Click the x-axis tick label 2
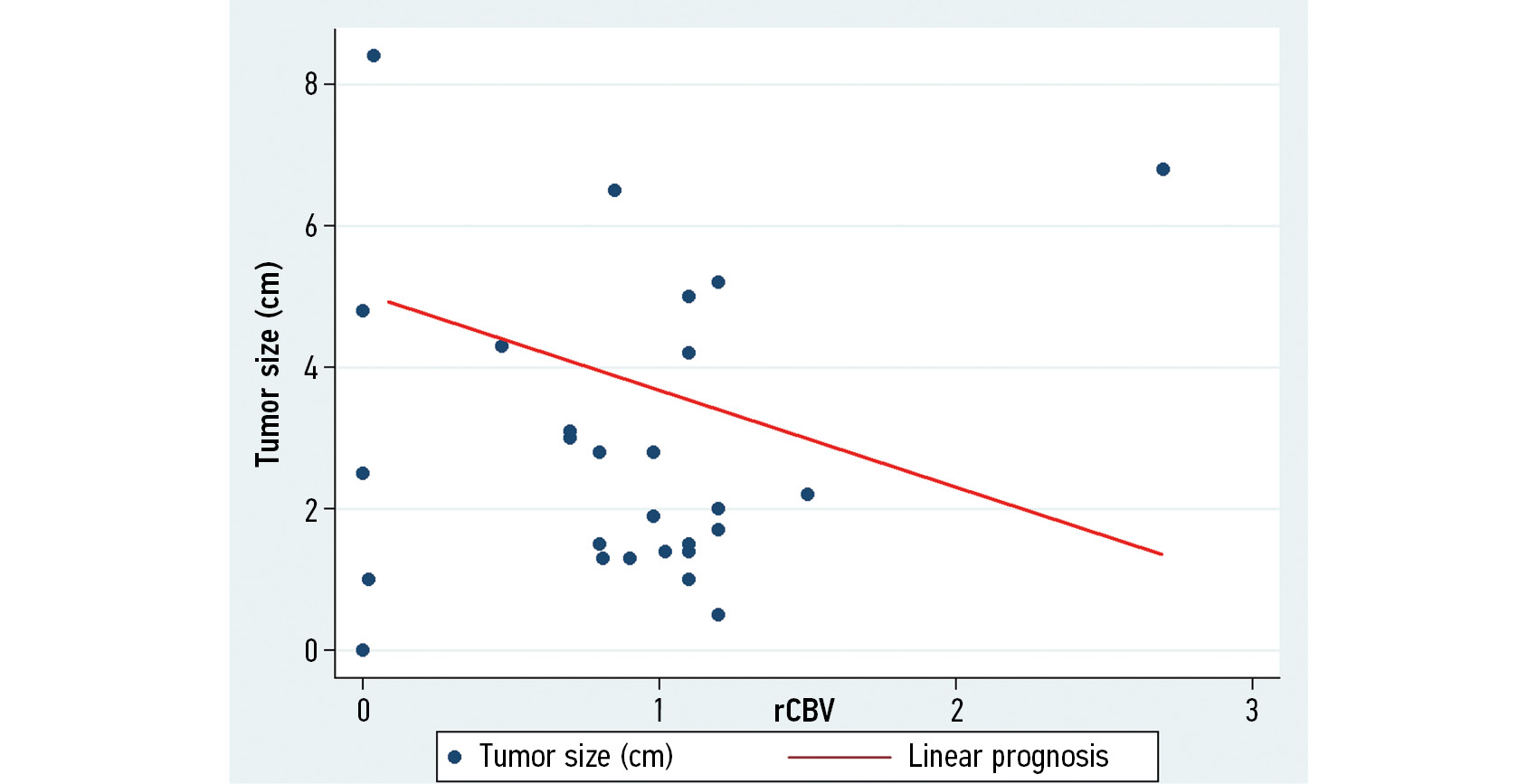The image size is (1537, 784). pos(956,711)
